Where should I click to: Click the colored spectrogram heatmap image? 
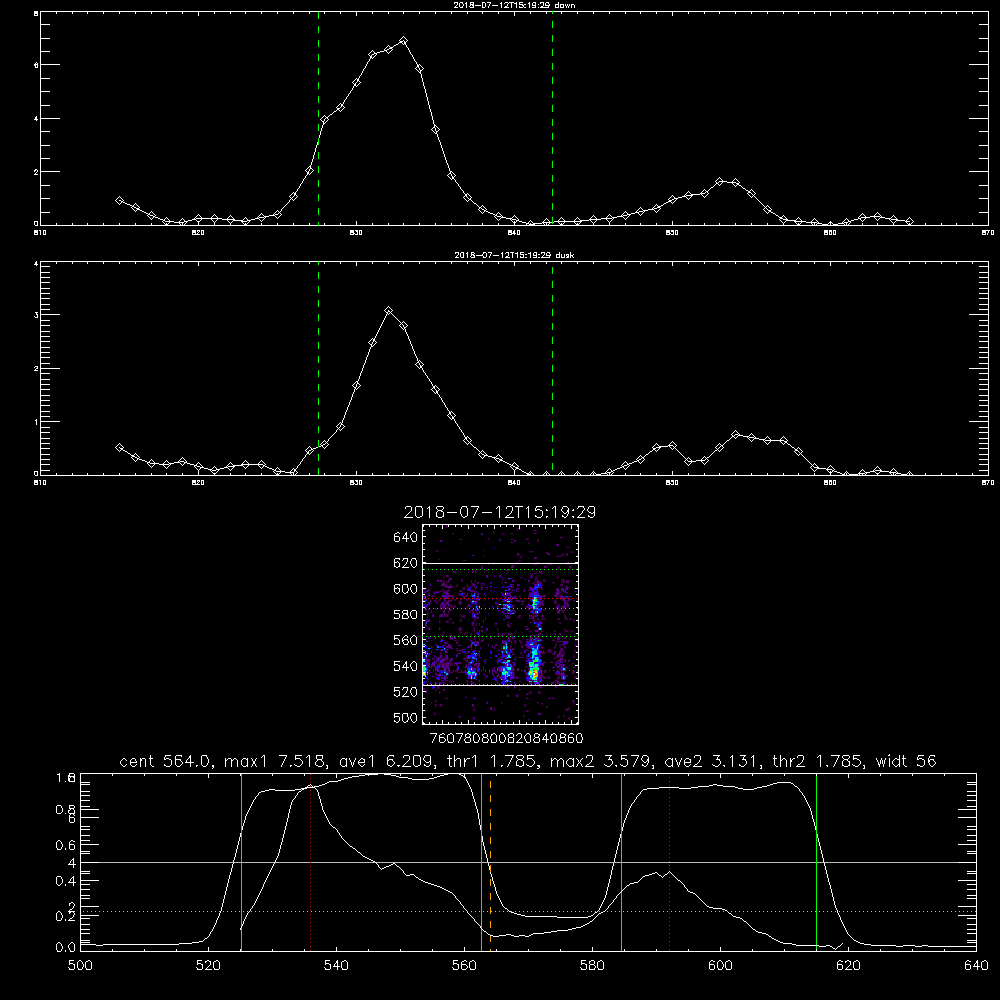[x=500, y=624]
